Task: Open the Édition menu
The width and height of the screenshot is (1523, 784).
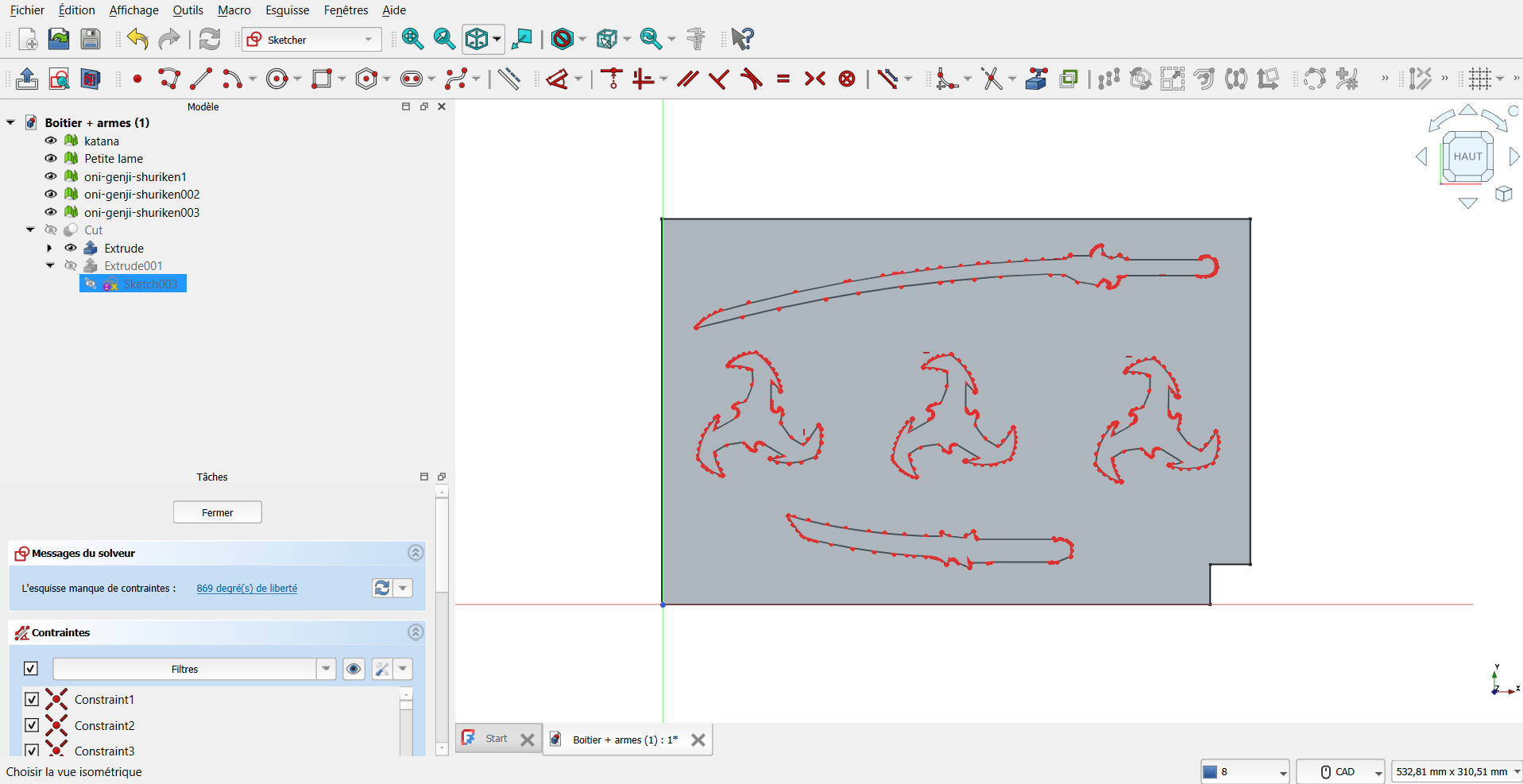Action: pos(76,10)
